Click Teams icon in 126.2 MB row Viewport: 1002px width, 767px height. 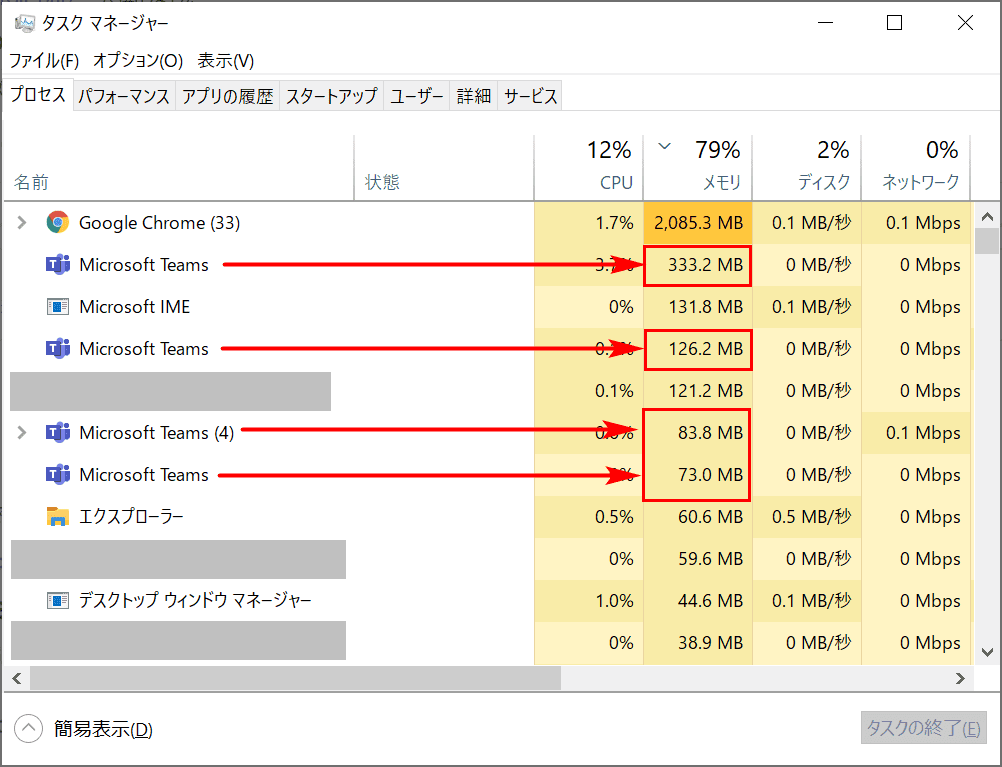(x=58, y=348)
